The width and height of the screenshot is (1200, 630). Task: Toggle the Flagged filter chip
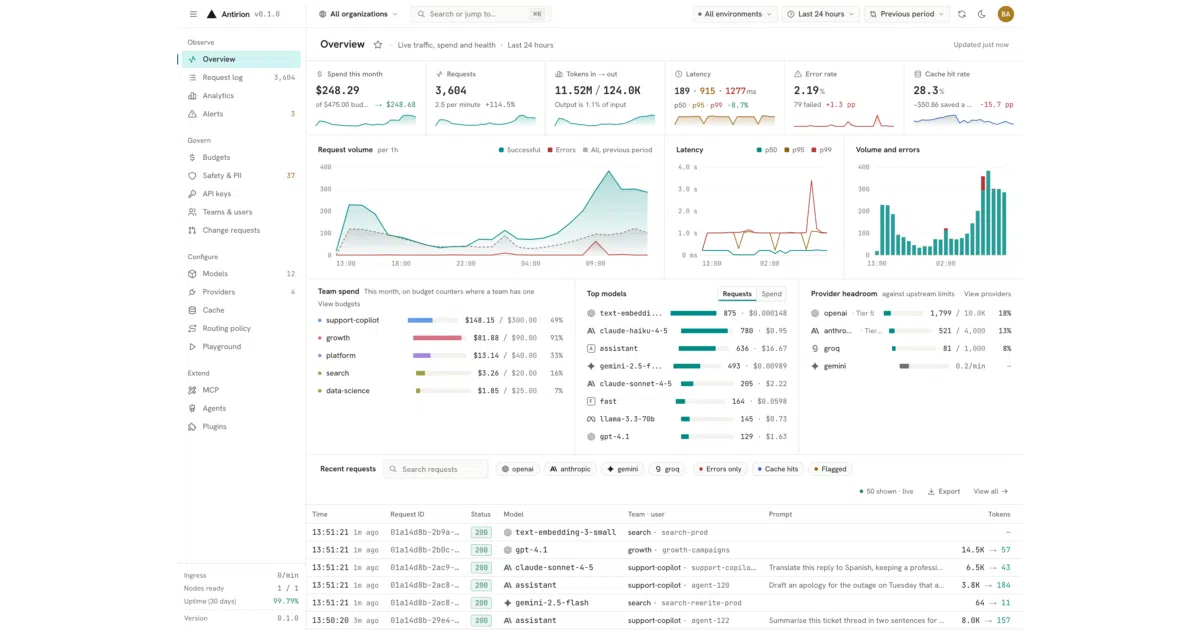click(830, 469)
